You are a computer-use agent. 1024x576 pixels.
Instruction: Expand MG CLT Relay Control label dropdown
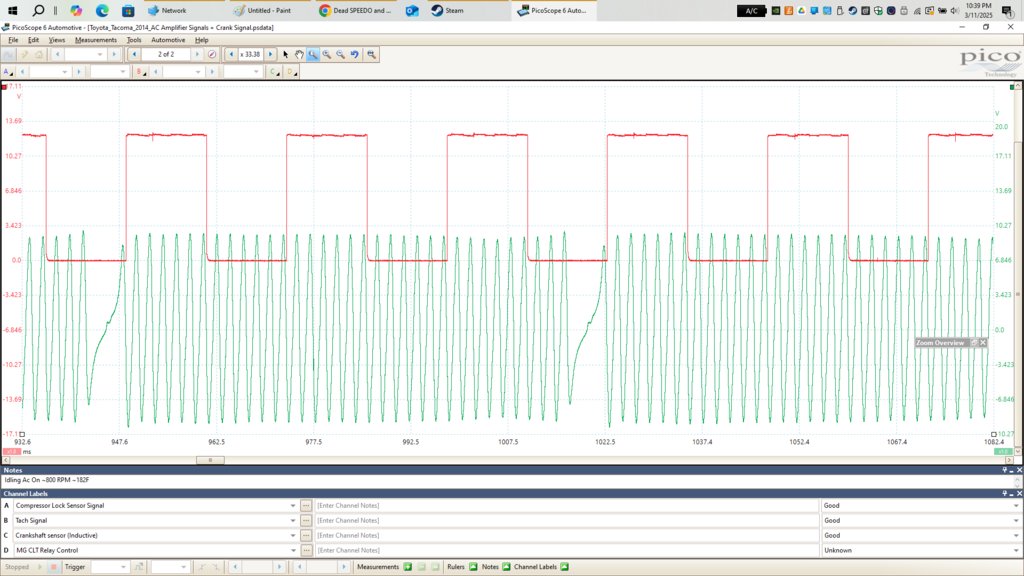(293, 551)
